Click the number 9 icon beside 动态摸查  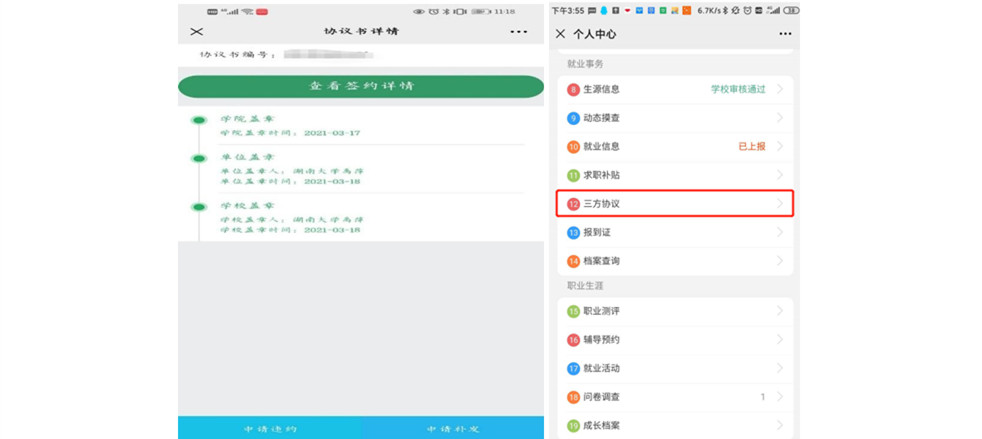pyautogui.click(x=573, y=118)
